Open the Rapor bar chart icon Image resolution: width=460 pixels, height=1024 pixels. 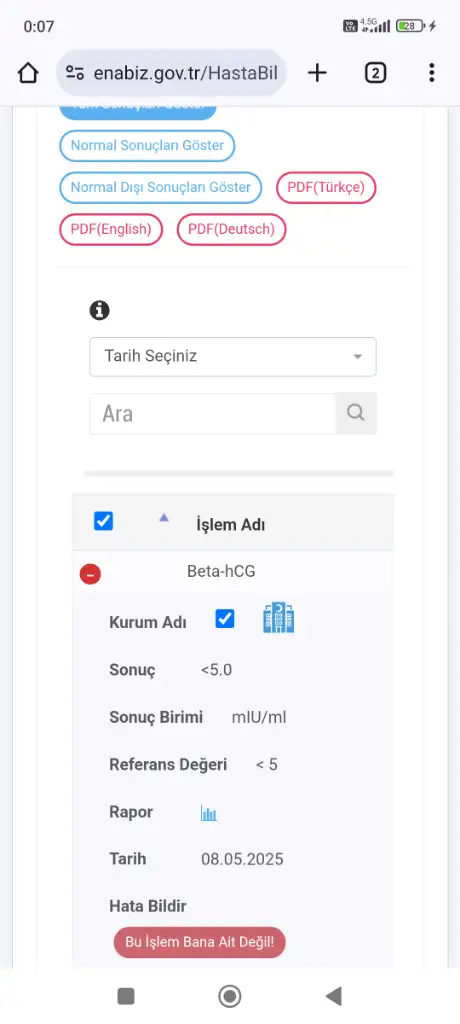209,813
